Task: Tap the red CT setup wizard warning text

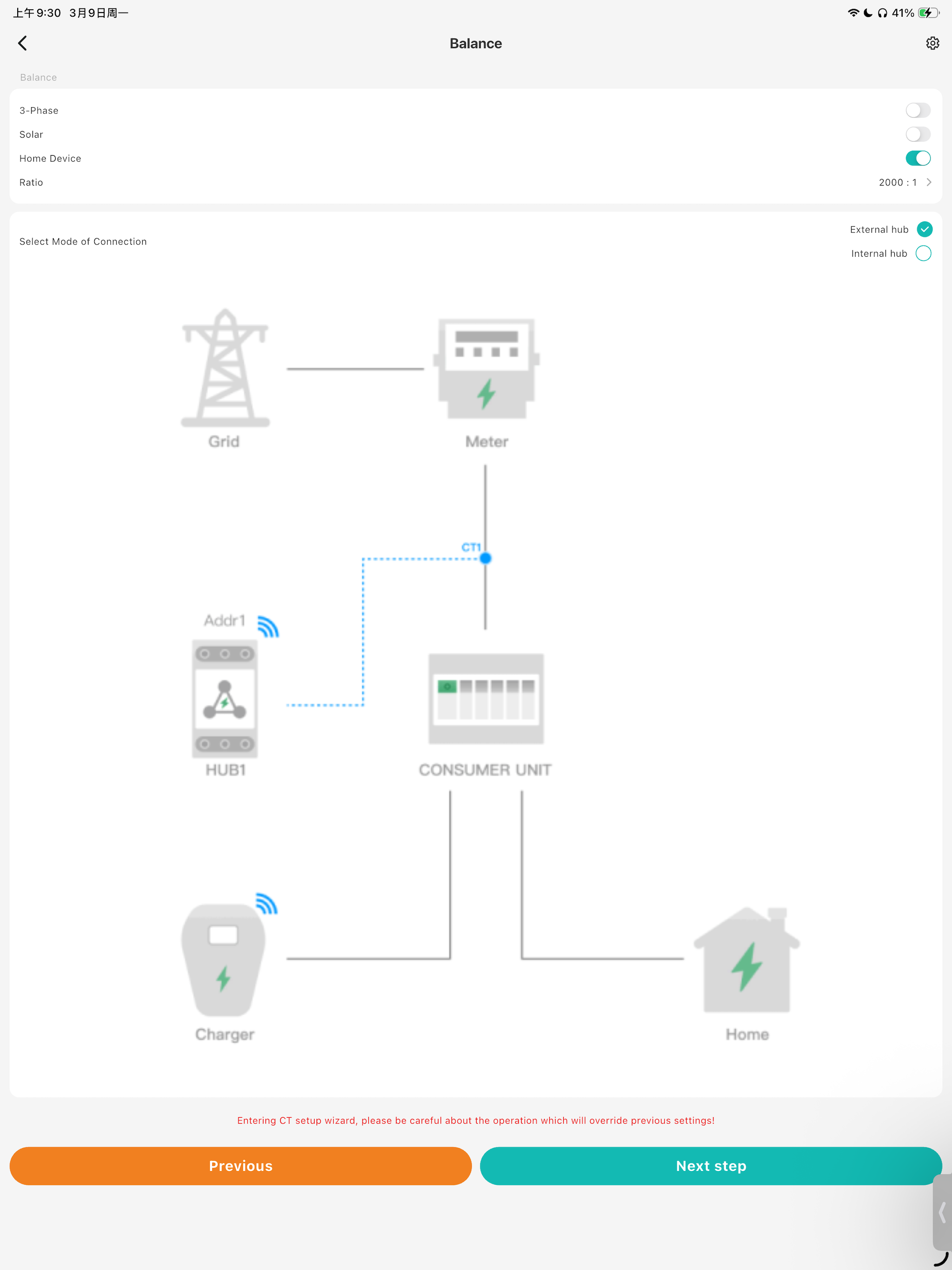Action: pyautogui.click(x=476, y=1120)
